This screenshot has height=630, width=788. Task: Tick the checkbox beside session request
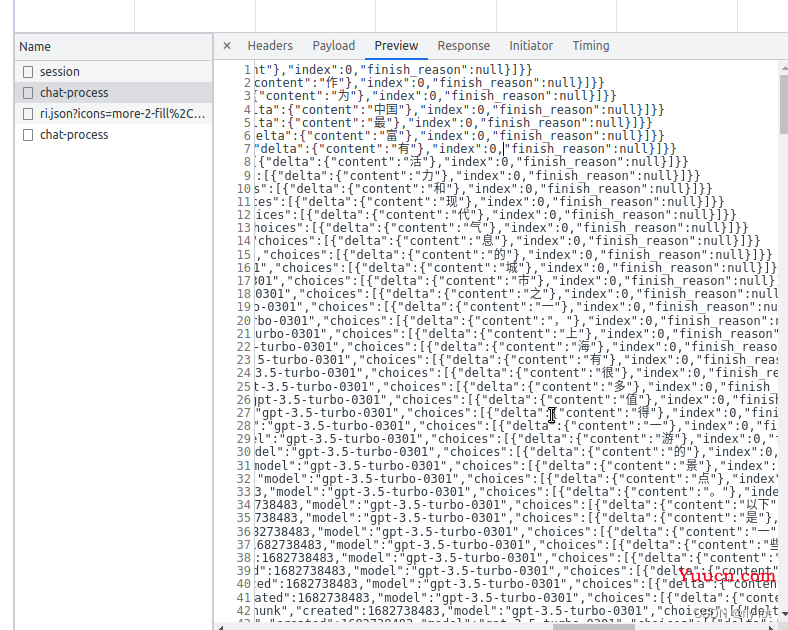coord(28,72)
